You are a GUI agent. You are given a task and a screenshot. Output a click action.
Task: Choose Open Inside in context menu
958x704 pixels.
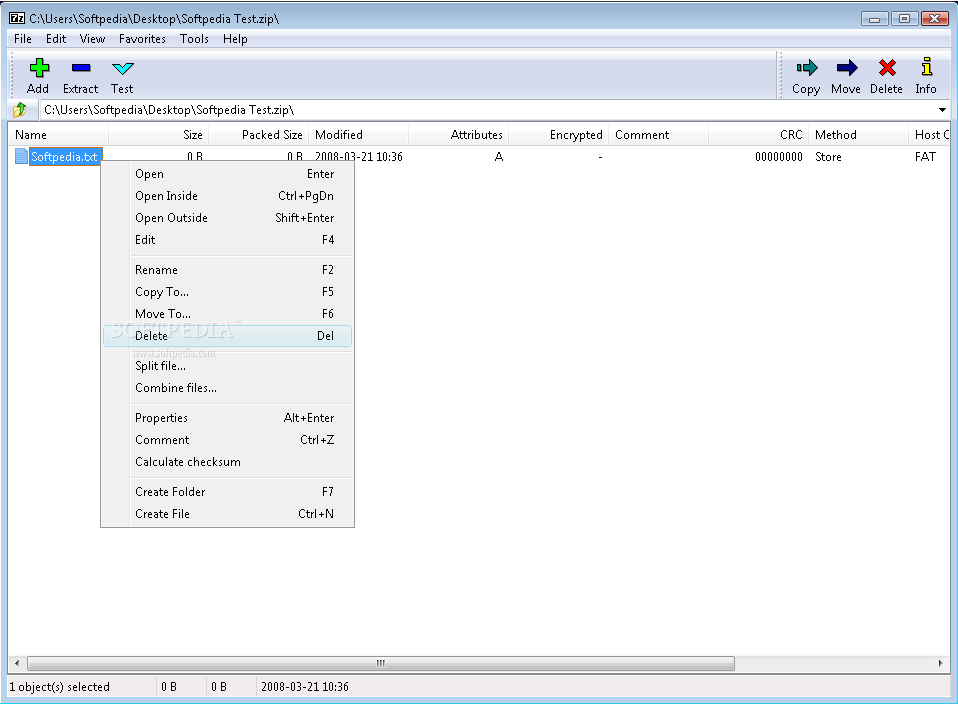click(x=227, y=196)
